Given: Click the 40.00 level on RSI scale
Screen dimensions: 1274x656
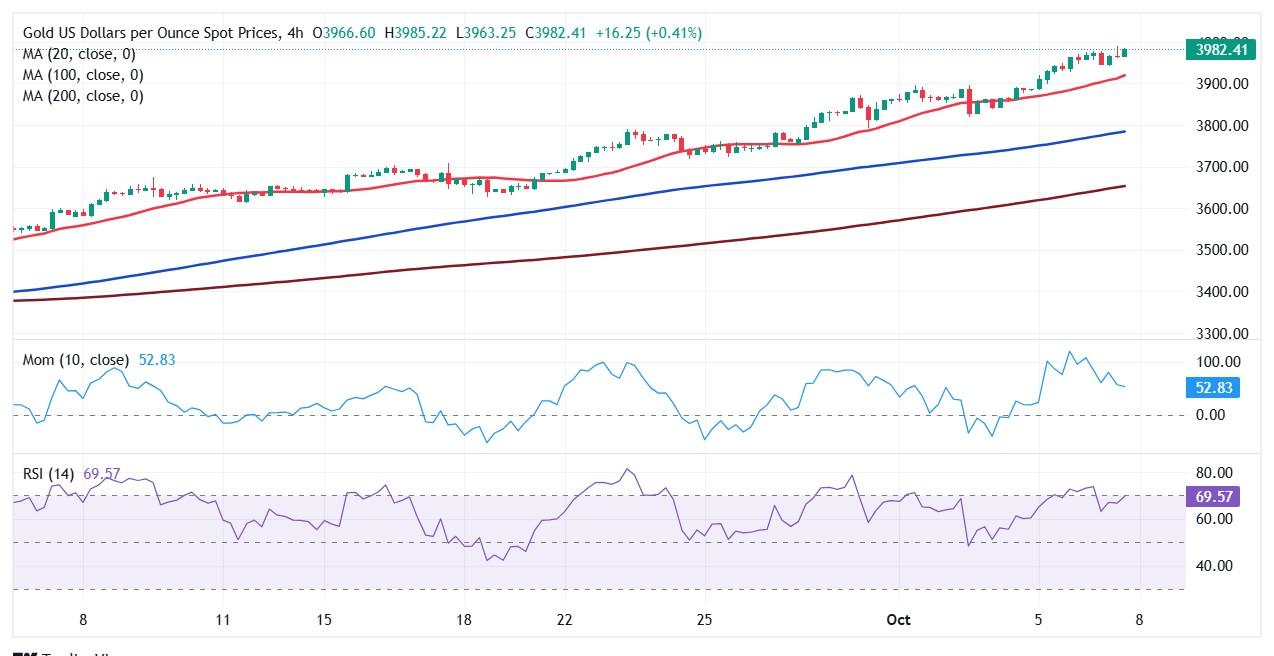Looking at the screenshot, I should pos(1213,566).
